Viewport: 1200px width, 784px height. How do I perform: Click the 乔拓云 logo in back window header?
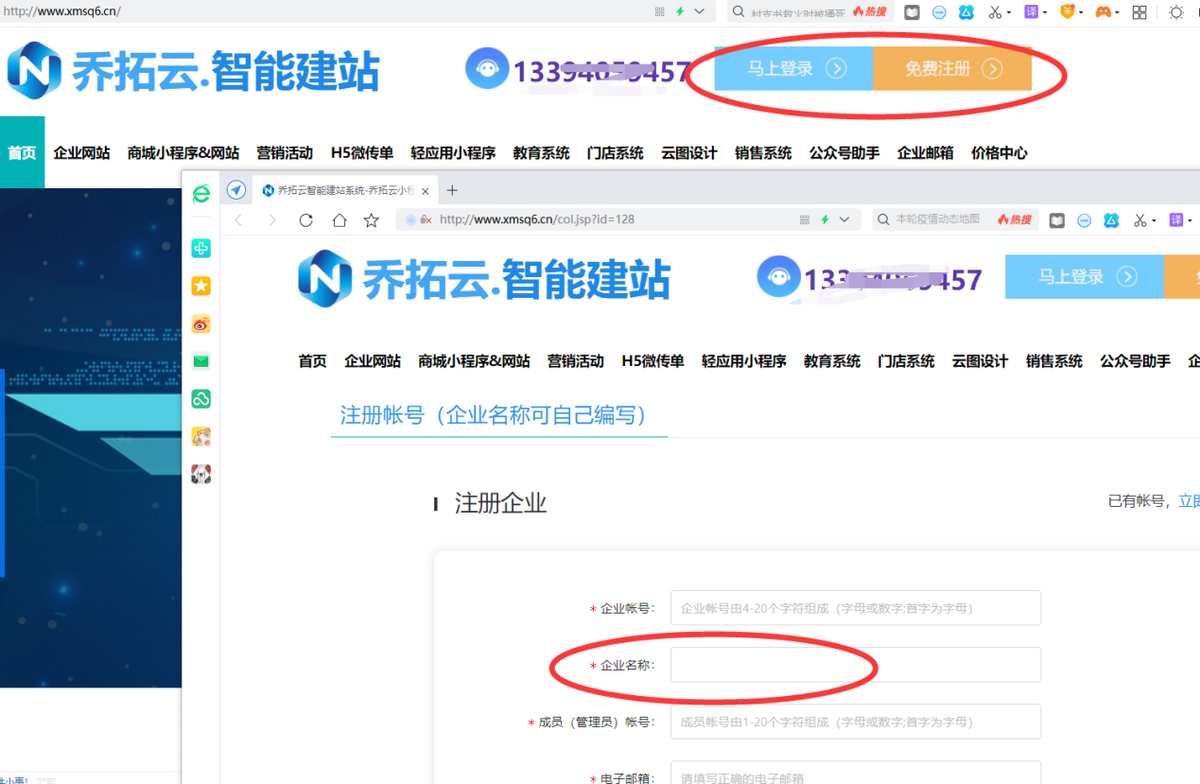coord(194,72)
